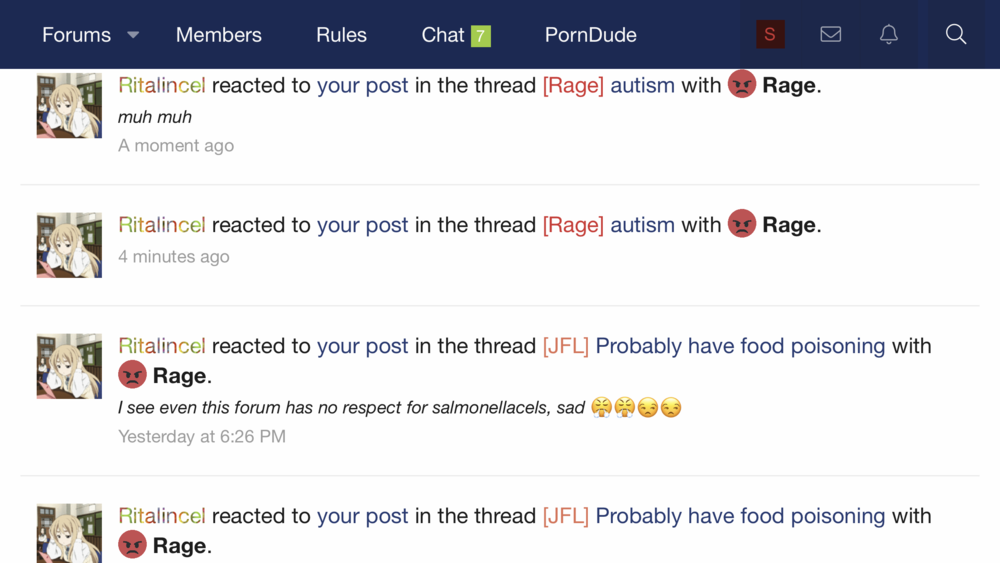Open the notifications bell icon
Image resolution: width=1000 pixels, height=563 pixels.
(888, 34)
